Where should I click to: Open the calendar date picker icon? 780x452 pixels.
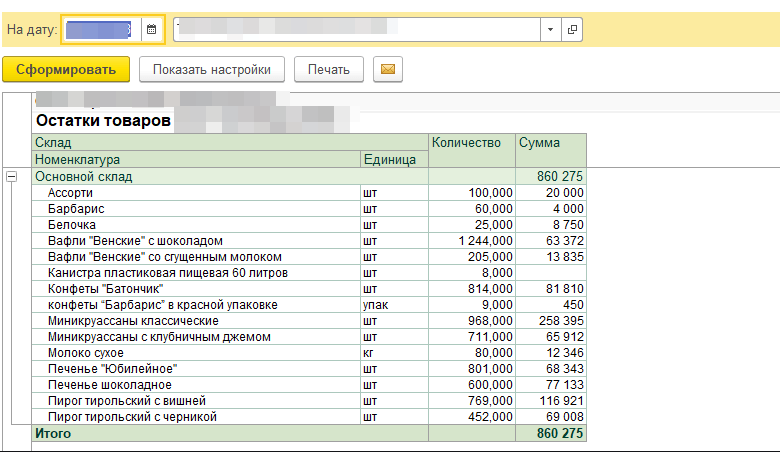click(152, 29)
